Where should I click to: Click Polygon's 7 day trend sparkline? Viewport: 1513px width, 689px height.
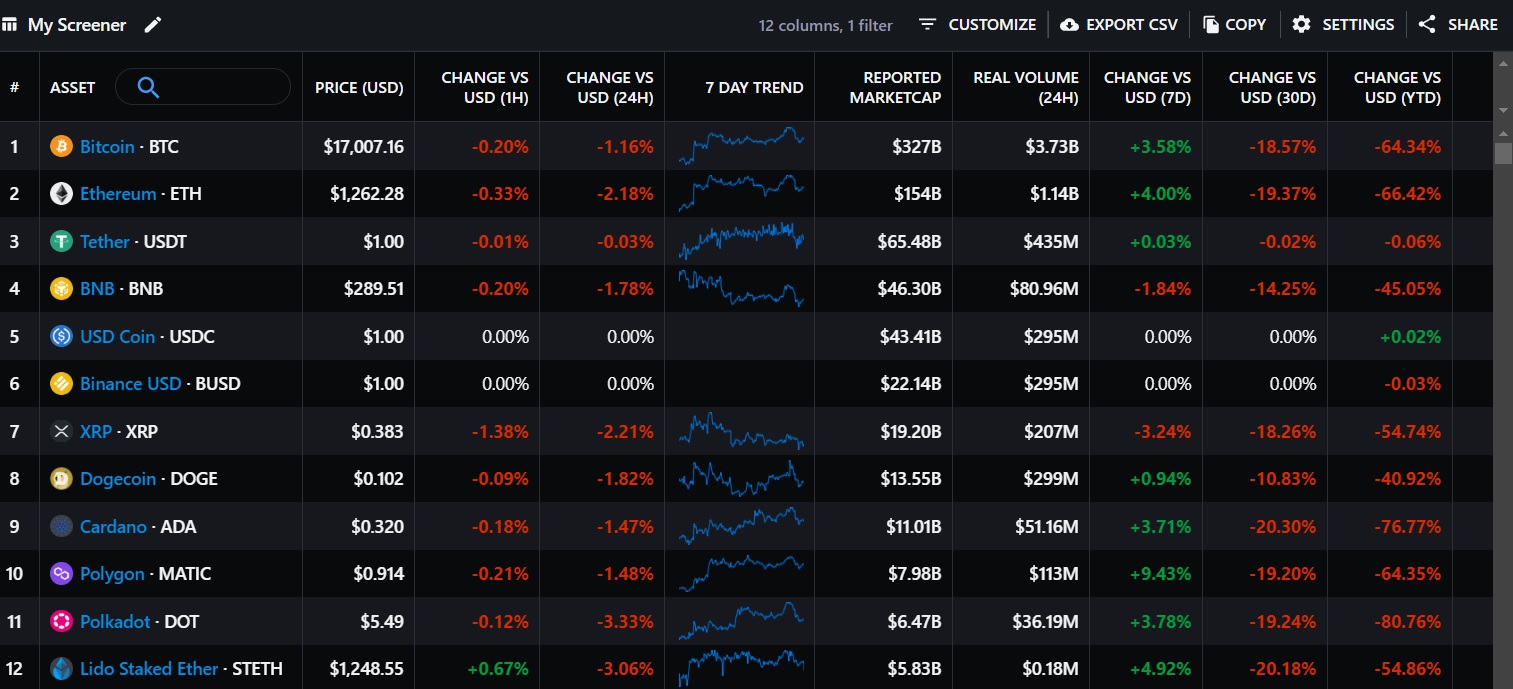(x=741, y=573)
